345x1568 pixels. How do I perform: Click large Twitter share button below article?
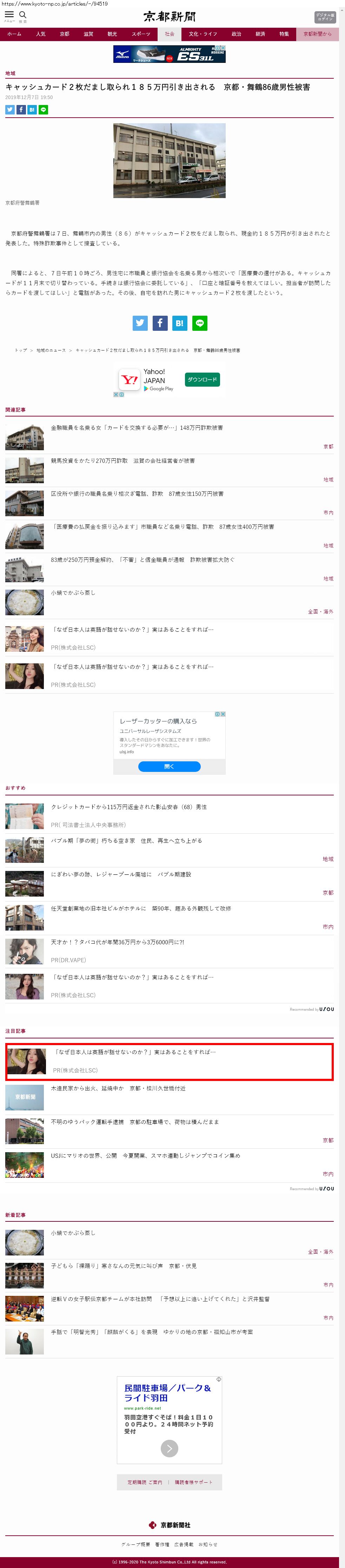(140, 323)
